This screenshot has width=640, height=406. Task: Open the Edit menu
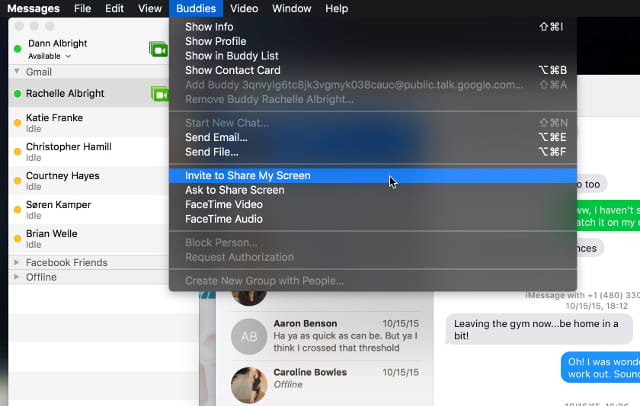coord(114,8)
